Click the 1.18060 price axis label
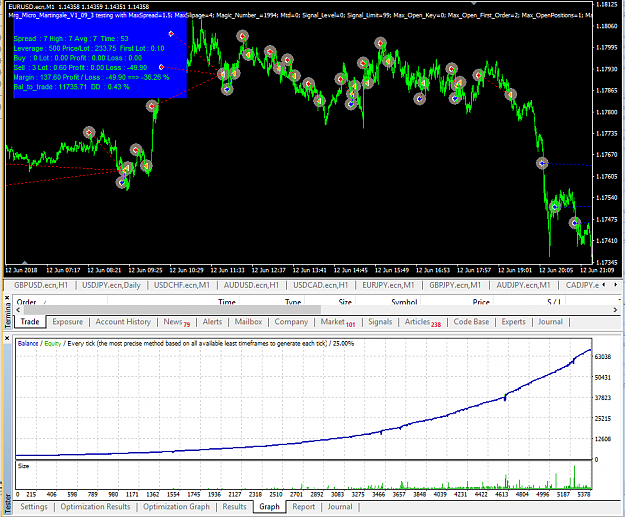625x517 pixels. click(x=606, y=26)
